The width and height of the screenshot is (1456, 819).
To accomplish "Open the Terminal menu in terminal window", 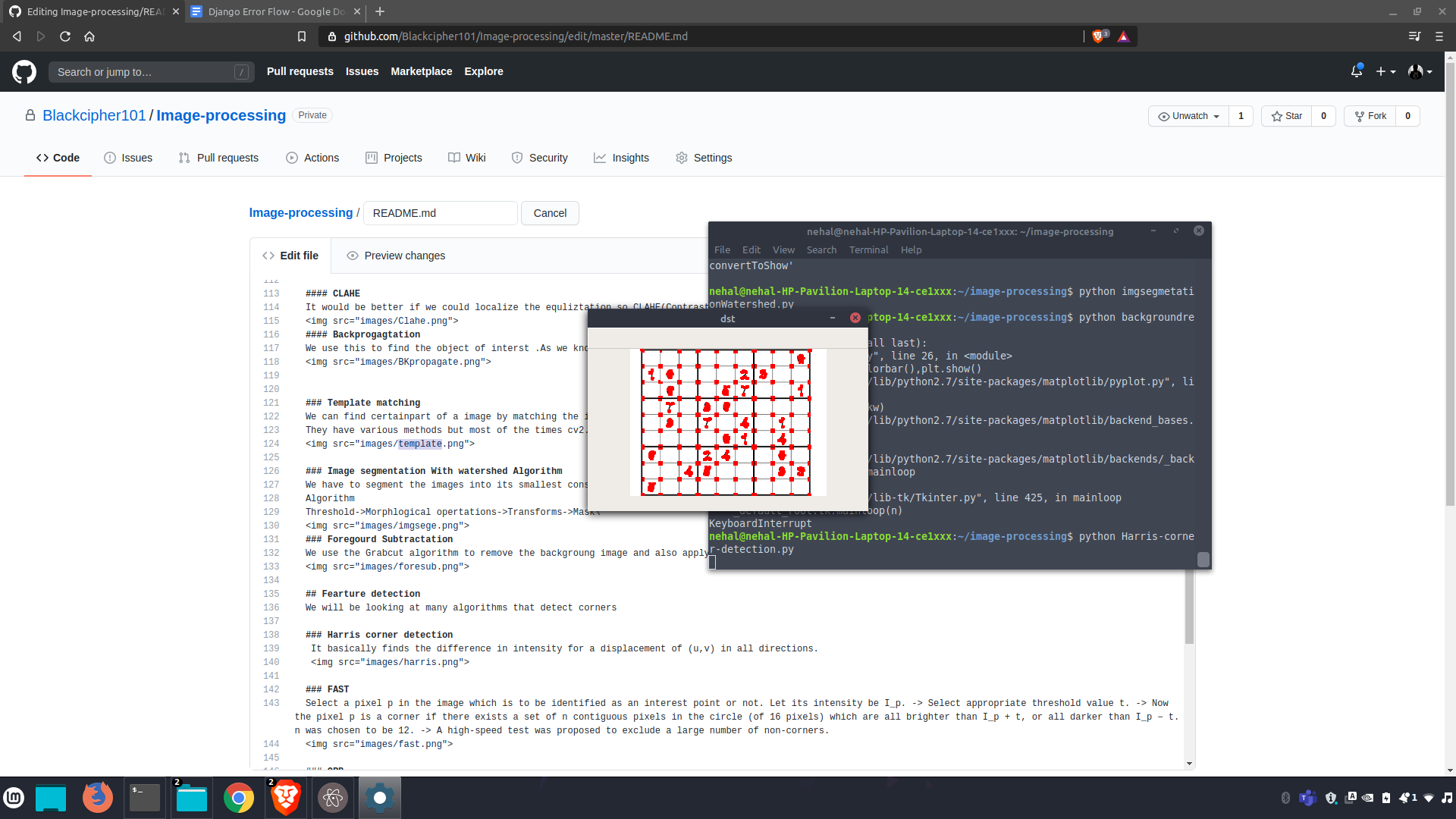I will (868, 249).
